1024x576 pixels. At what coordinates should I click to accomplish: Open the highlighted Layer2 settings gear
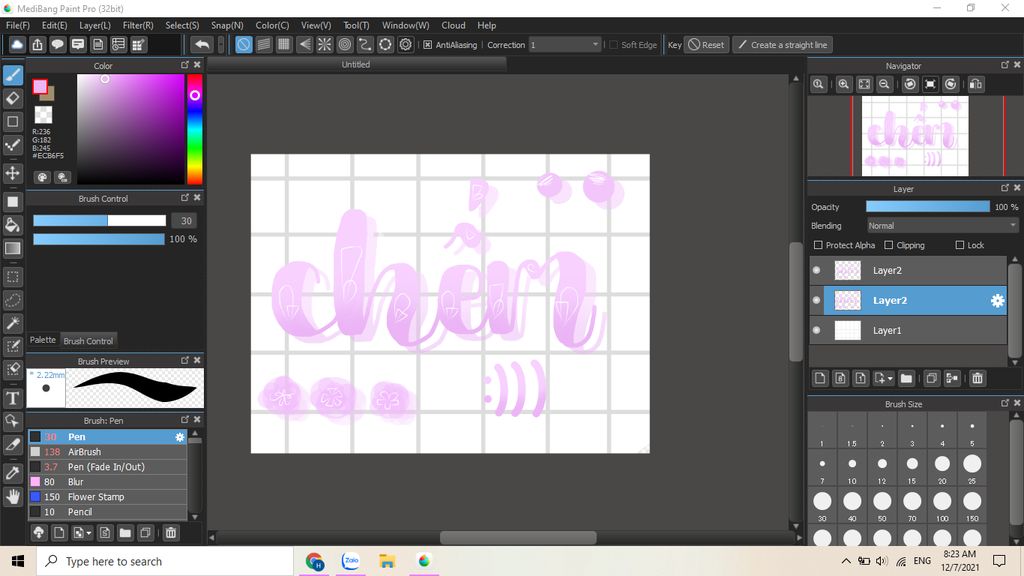click(997, 300)
